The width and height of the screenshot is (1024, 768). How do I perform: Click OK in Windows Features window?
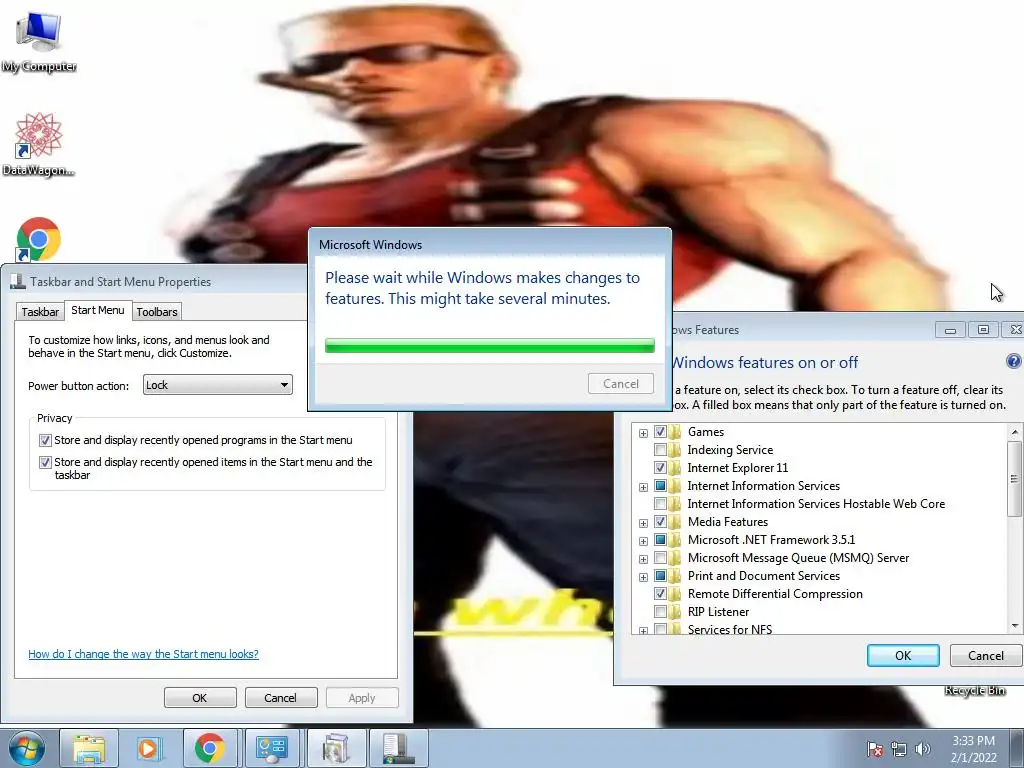[903, 656]
